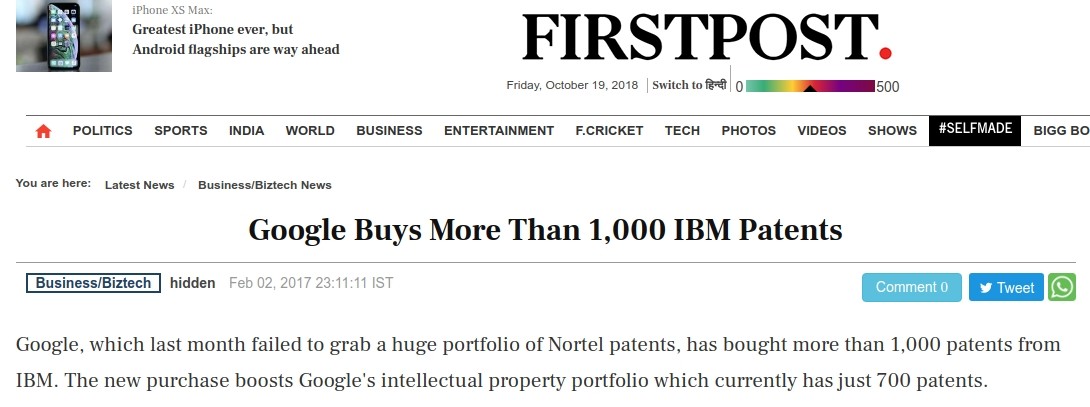Open the iPhone XS Max thumbnail

(x=64, y=36)
